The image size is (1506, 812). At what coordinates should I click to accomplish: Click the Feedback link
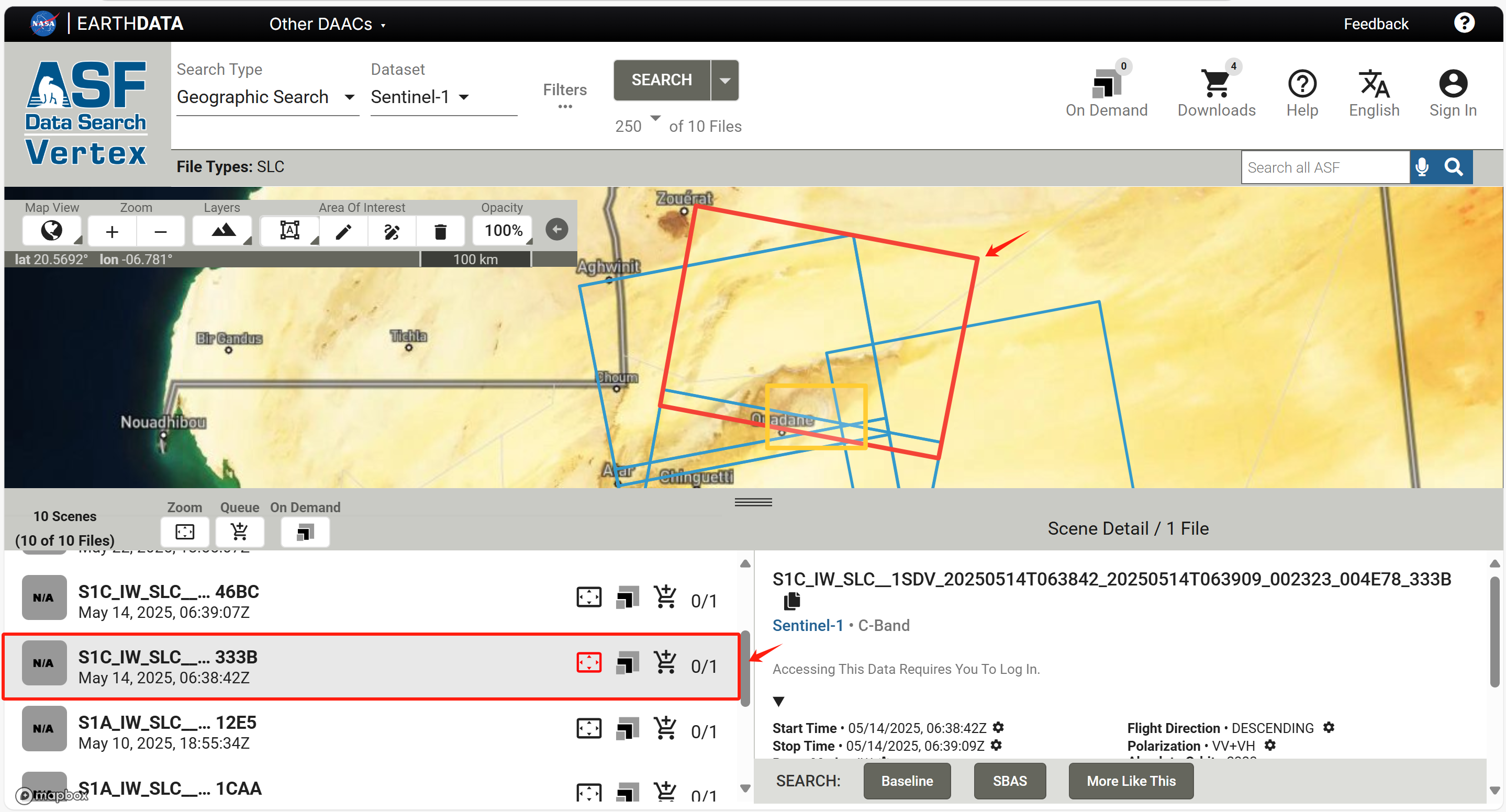tap(1376, 24)
